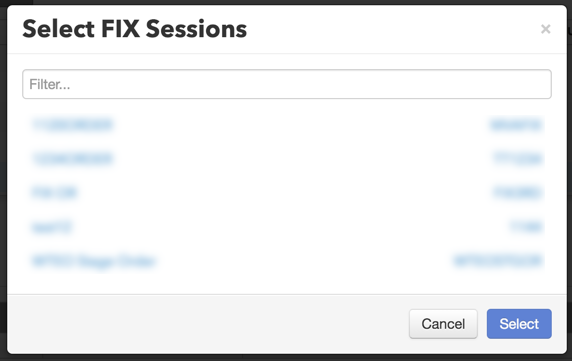The width and height of the screenshot is (572, 361).
Task: Click the Select FIX Sessions title heading
Action: (135, 29)
